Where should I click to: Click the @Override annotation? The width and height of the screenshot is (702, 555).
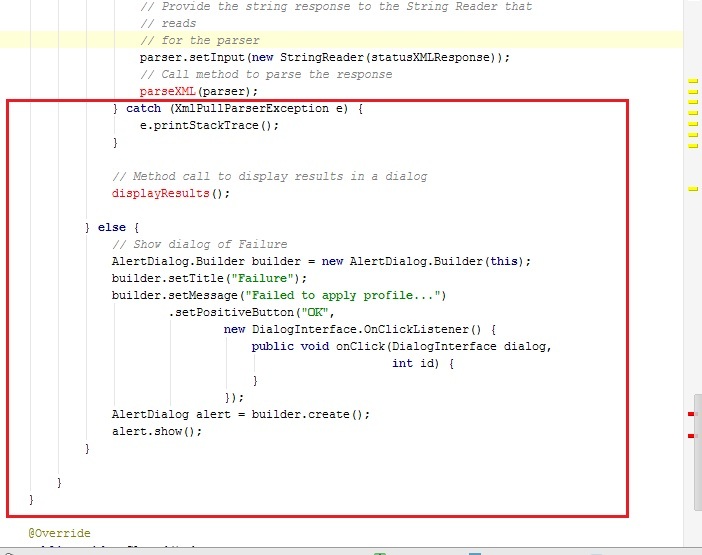(x=59, y=534)
